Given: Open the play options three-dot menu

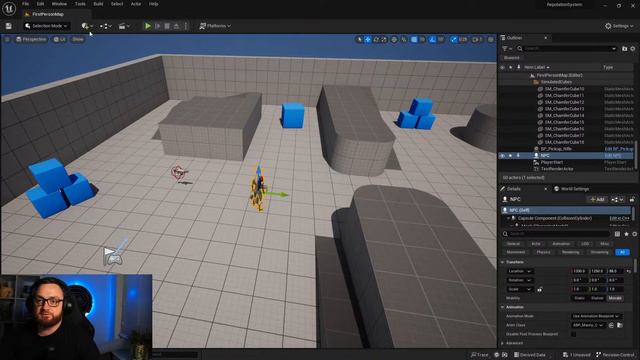Looking at the screenshot, I should [x=186, y=26].
